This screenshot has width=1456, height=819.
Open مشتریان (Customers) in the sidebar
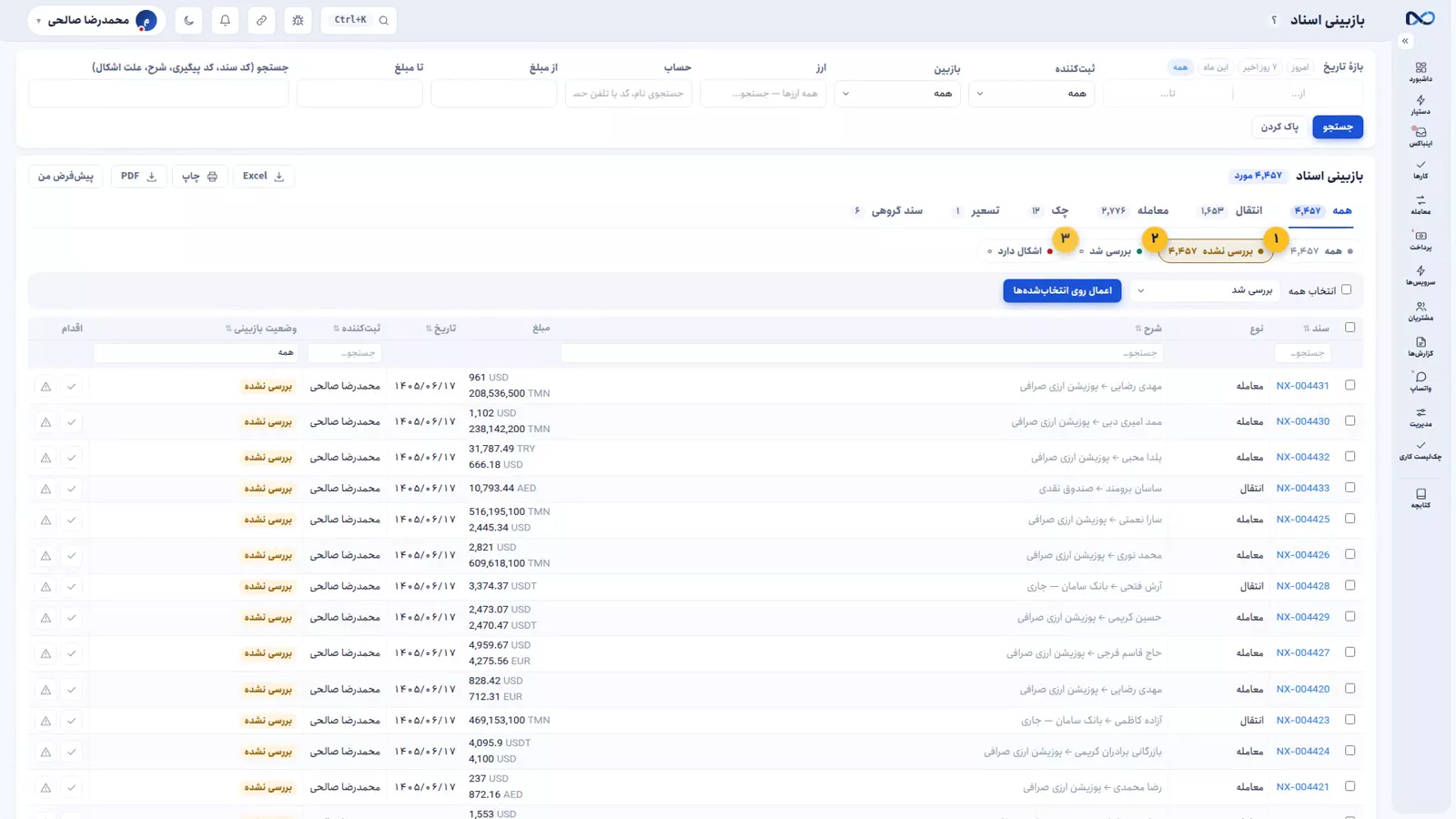(x=1421, y=311)
